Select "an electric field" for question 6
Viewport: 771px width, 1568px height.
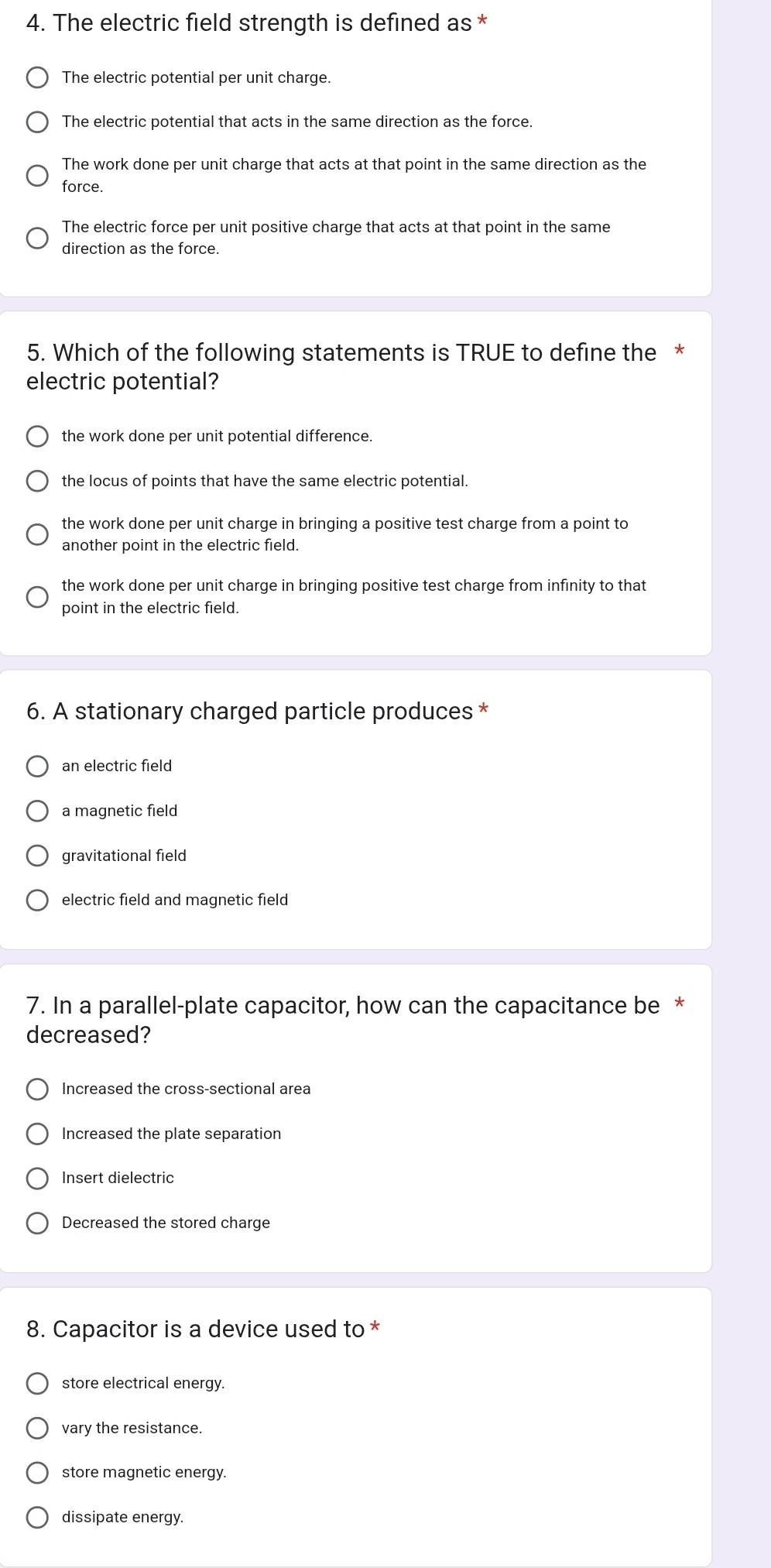(x=37, y=766)
